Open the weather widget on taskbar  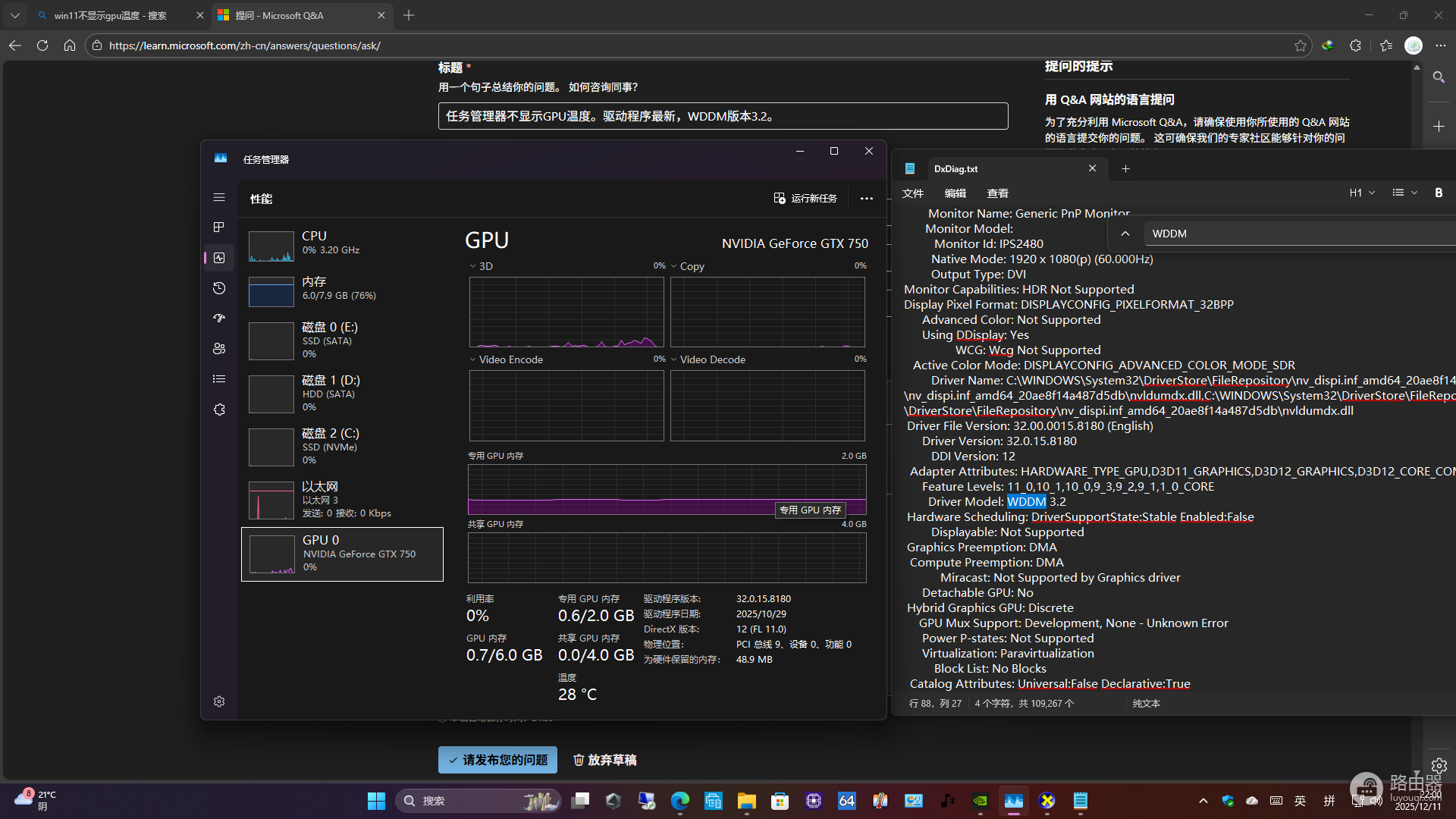click(x=36, y=800)
